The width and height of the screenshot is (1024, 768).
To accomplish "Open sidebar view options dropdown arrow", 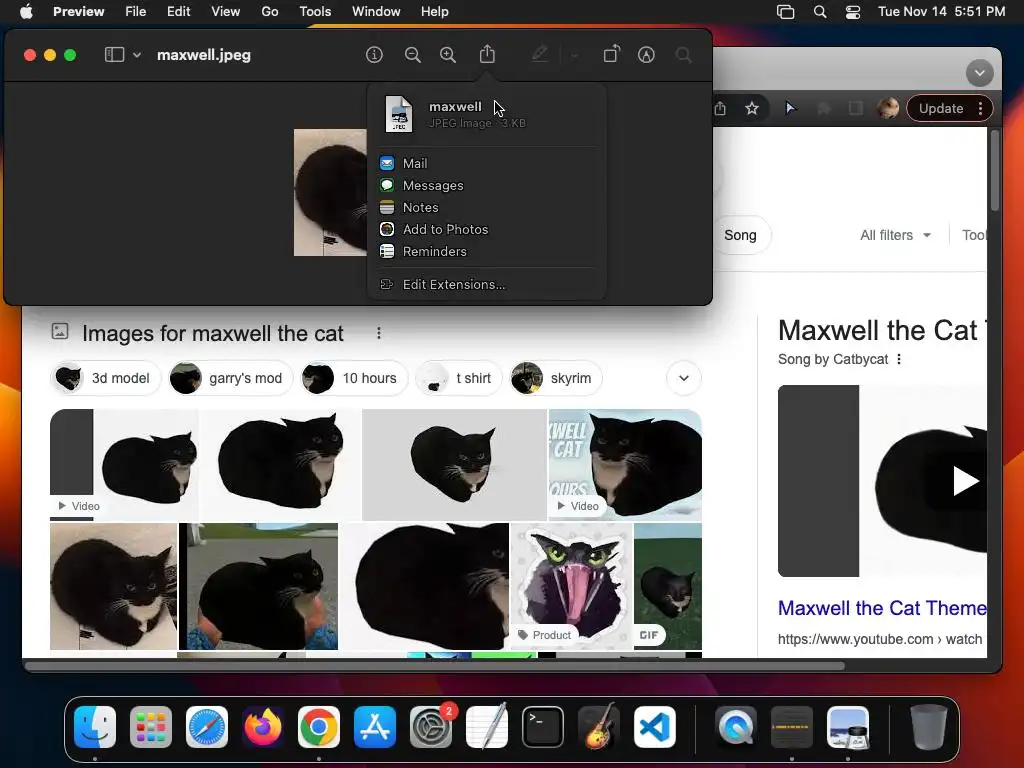I will click(x=137, y=56).
